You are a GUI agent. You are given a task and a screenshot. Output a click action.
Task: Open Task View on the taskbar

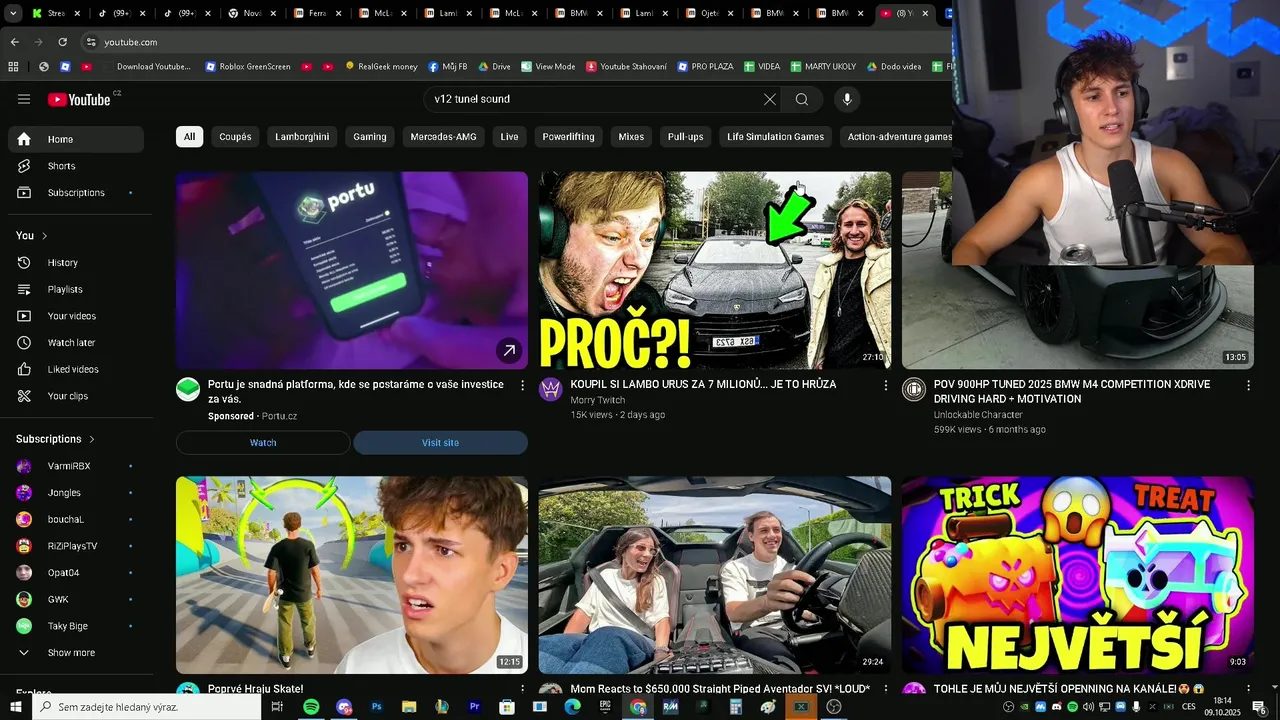pyautogui.click(x=277, y=707)
